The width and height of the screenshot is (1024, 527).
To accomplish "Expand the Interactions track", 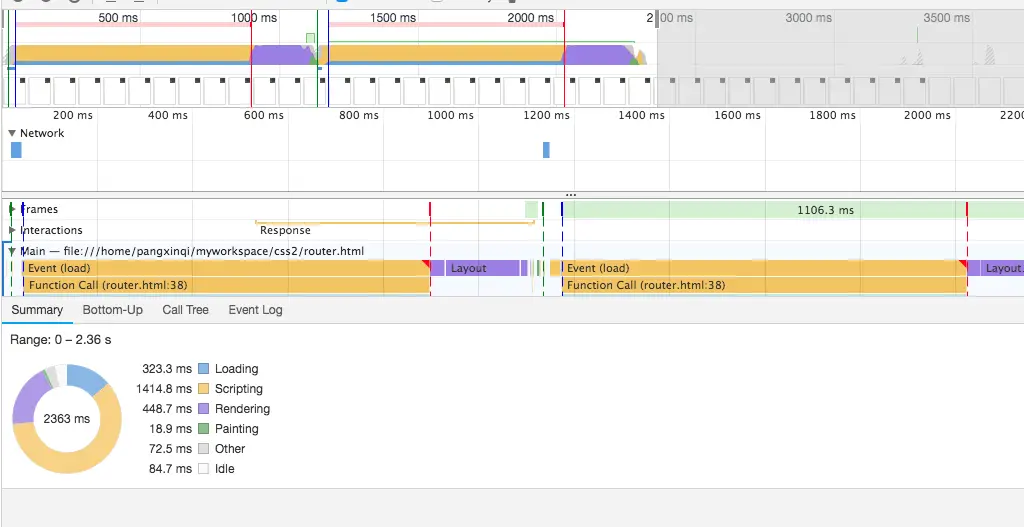I will pyautogui.click(x=12, y=230).
